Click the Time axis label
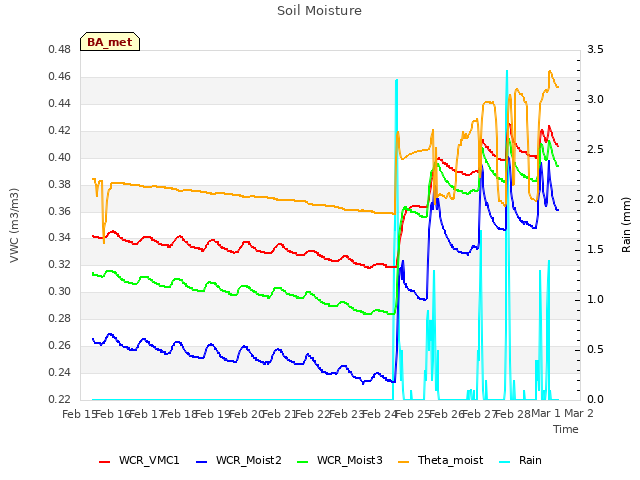Image resolution: width=640 pixels, height=480 pixels. [566, 429]
